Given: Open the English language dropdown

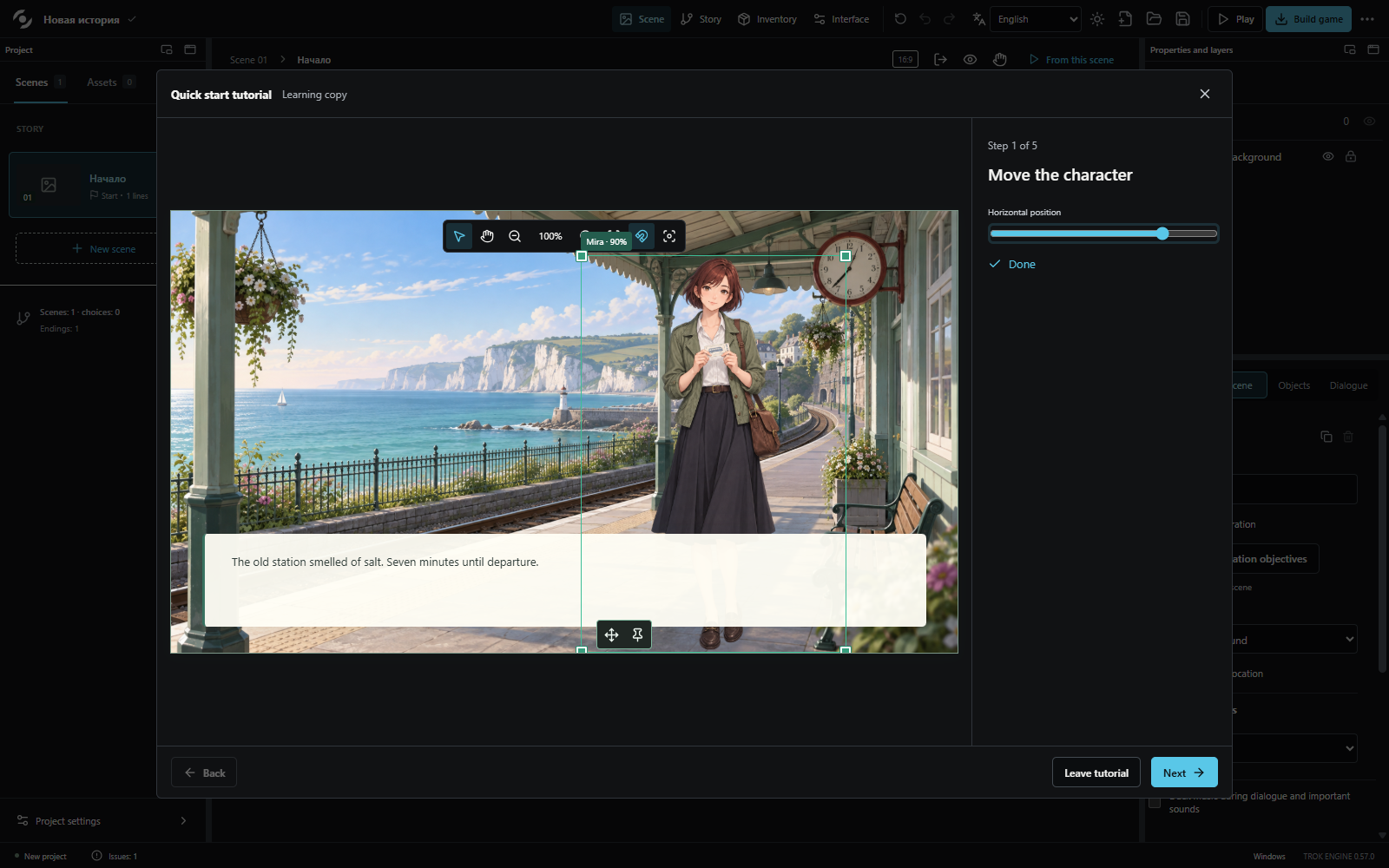Looking at the screenshot, I should 1037,19.
